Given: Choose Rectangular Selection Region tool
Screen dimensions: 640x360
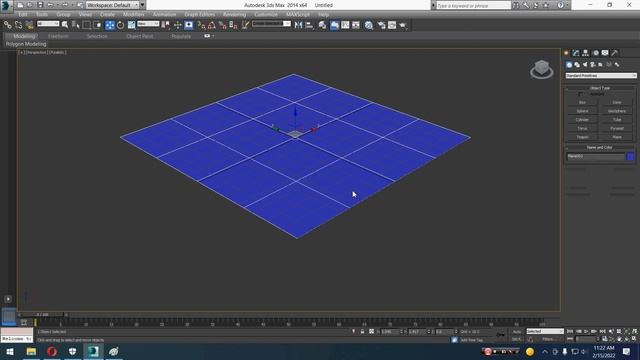Looking at the screenshot, I should coord(87,25).
